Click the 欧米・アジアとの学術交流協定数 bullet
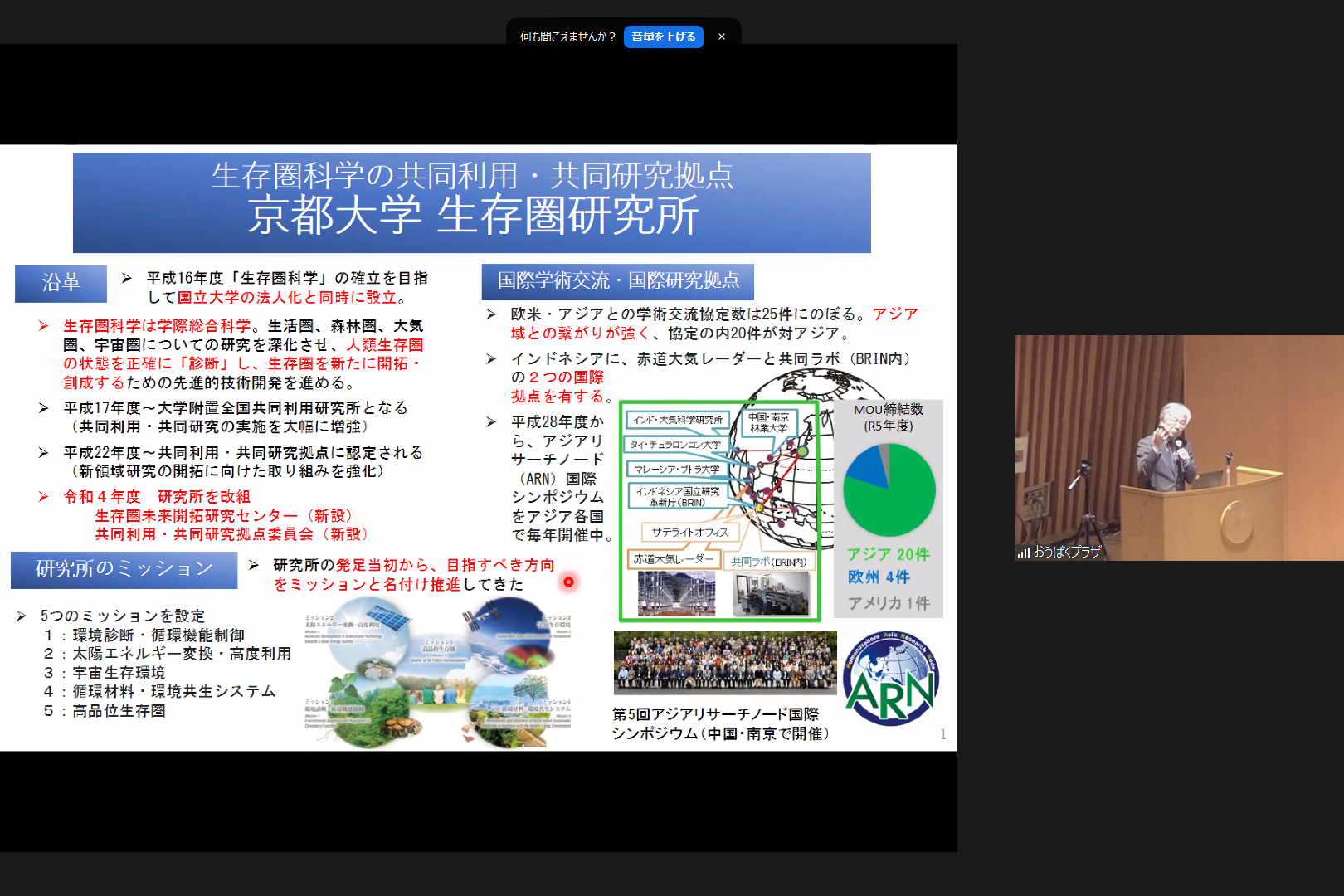This screenshot has height=896, width=1344. click(713, 324)
